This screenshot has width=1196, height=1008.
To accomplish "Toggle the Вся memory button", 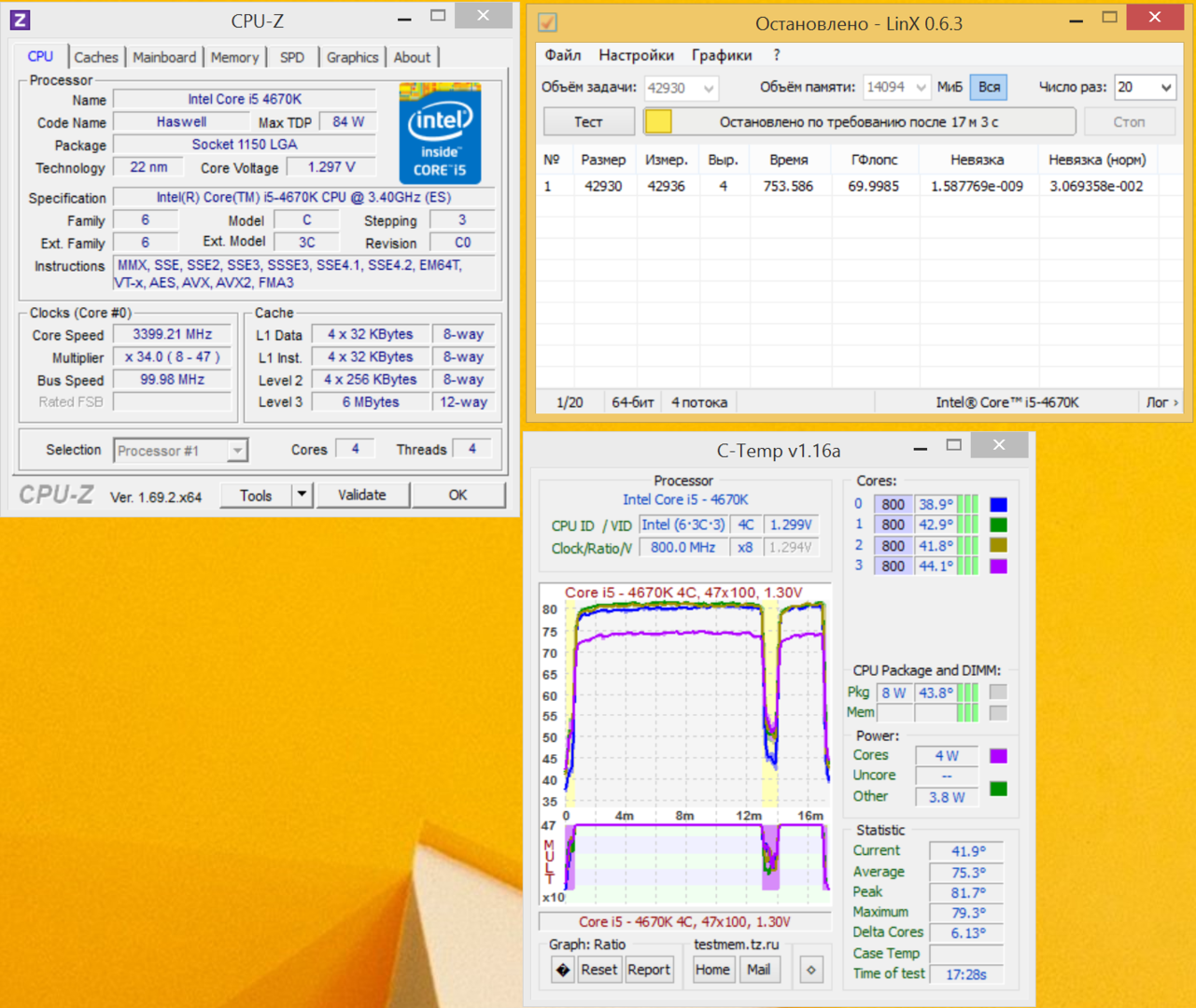I will pos(989,88).
